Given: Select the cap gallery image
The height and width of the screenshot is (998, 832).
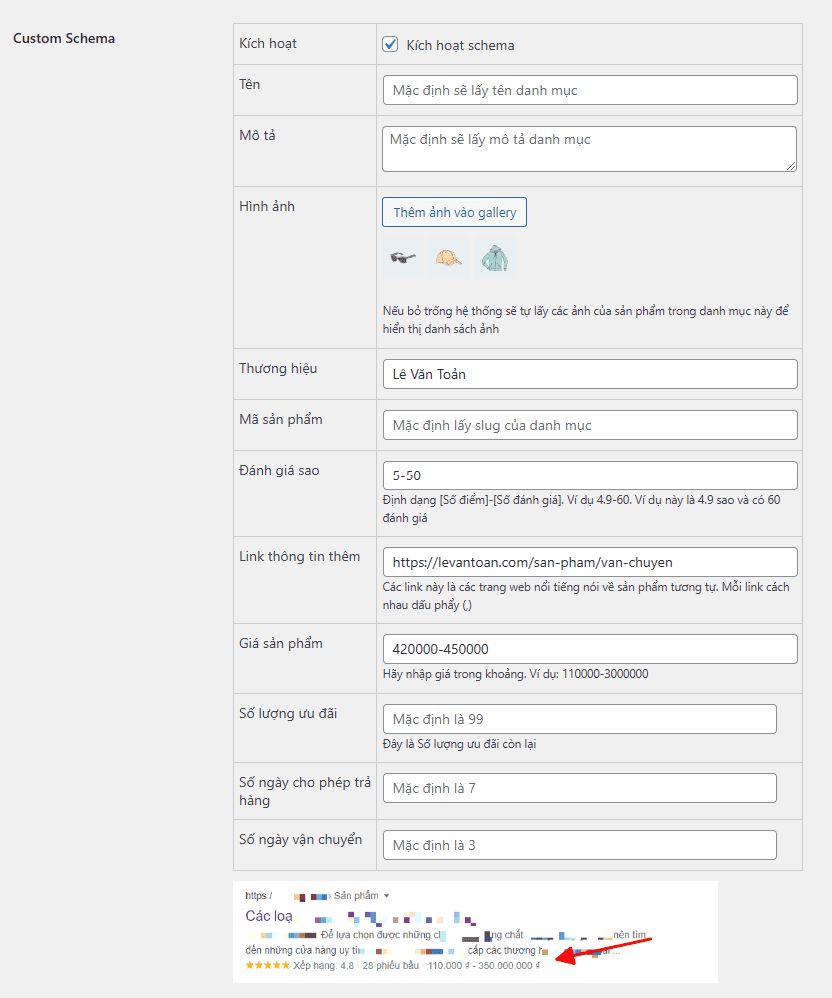Looking at the screenshot, I should (448, 259).
